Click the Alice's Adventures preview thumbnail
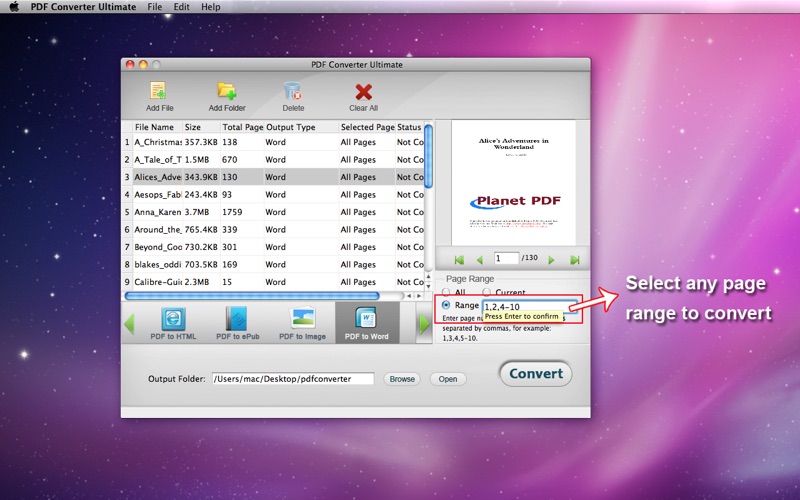800x500 pixels. point(513,183)
